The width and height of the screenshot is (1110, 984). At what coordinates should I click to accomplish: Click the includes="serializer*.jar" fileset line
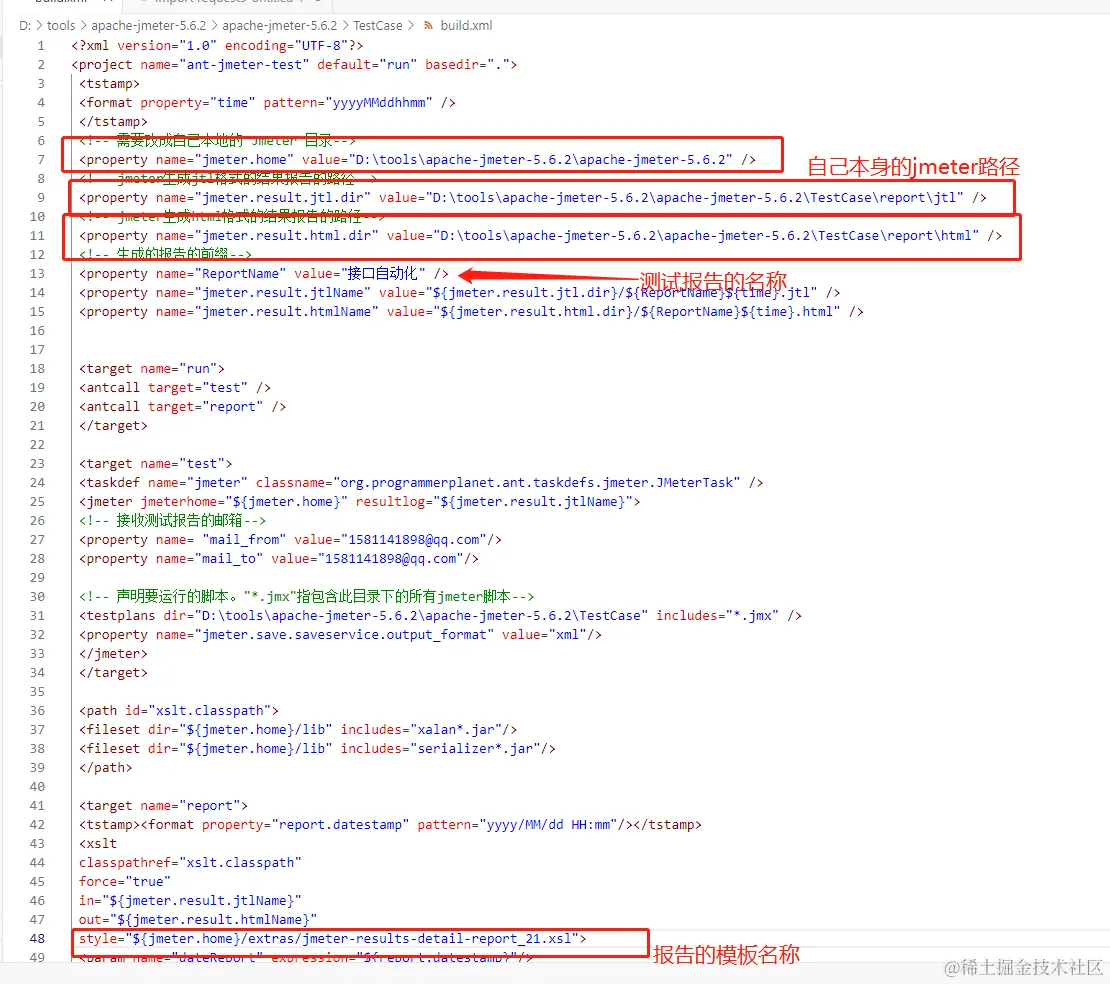317,749
